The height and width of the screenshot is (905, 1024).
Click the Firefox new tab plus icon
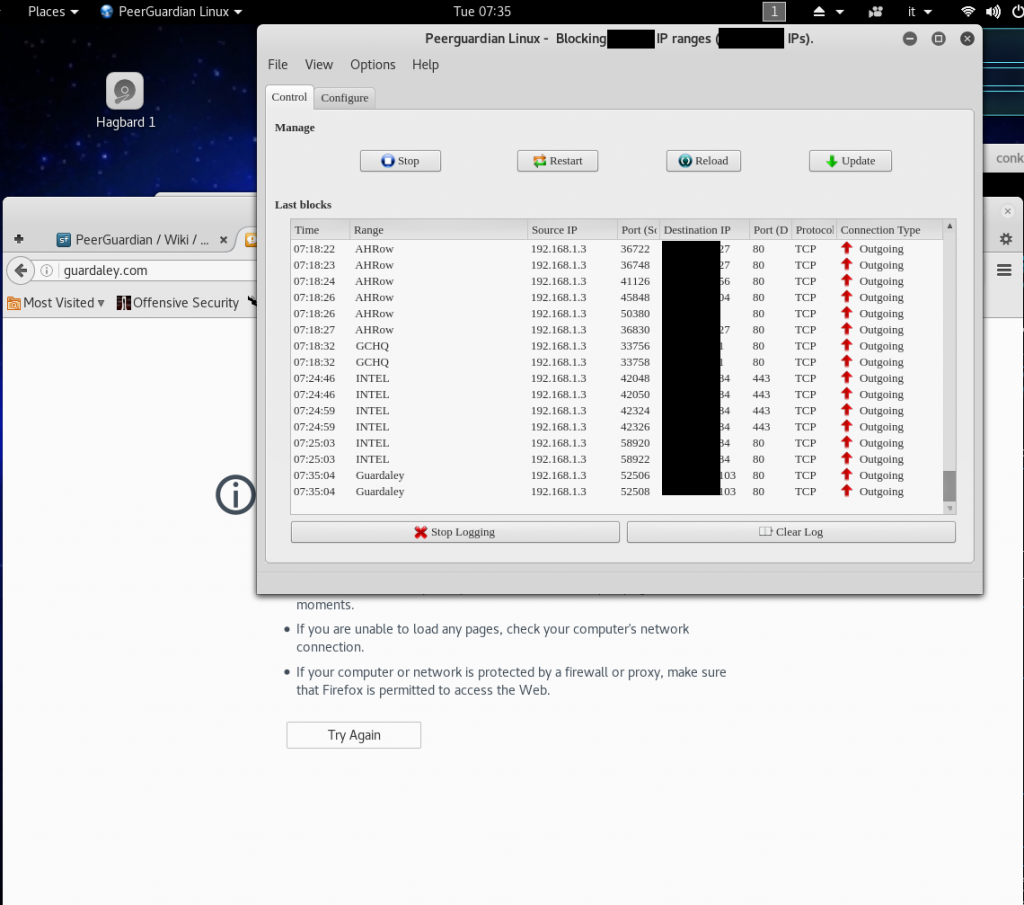coord(18,240)
